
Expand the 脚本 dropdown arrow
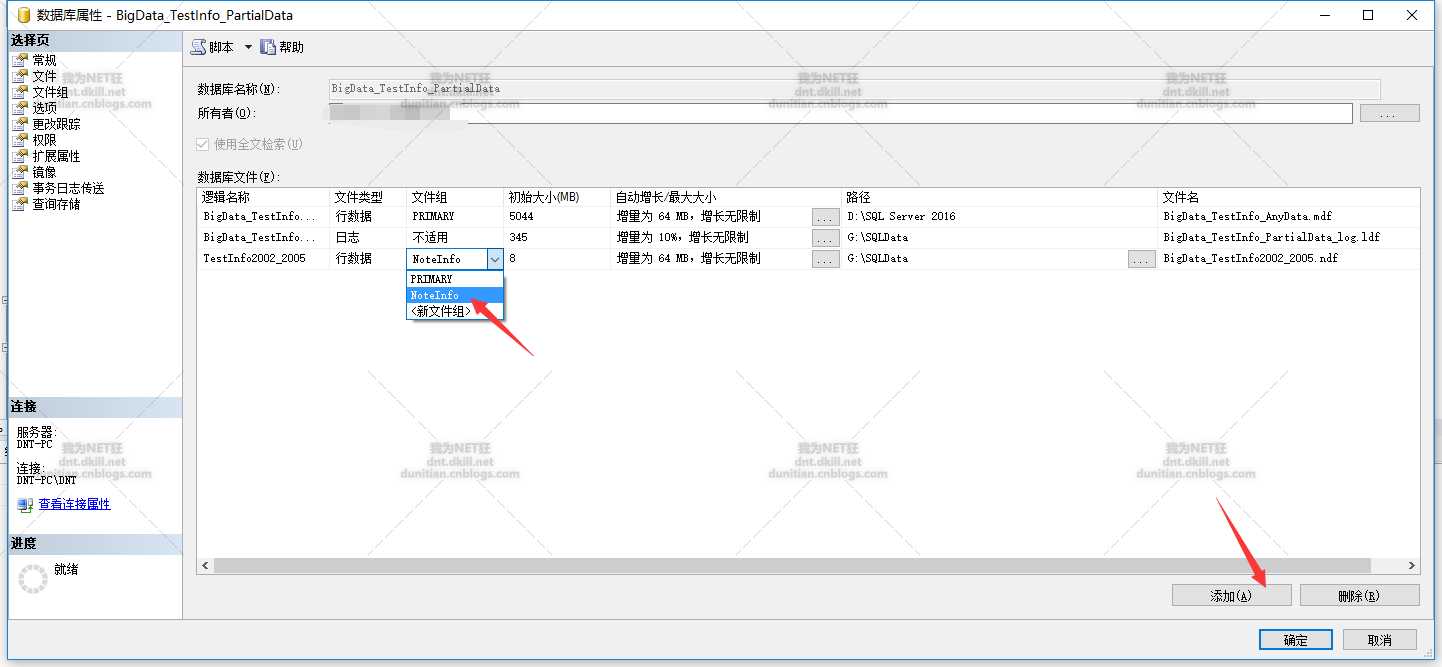[x=248, y=47]
